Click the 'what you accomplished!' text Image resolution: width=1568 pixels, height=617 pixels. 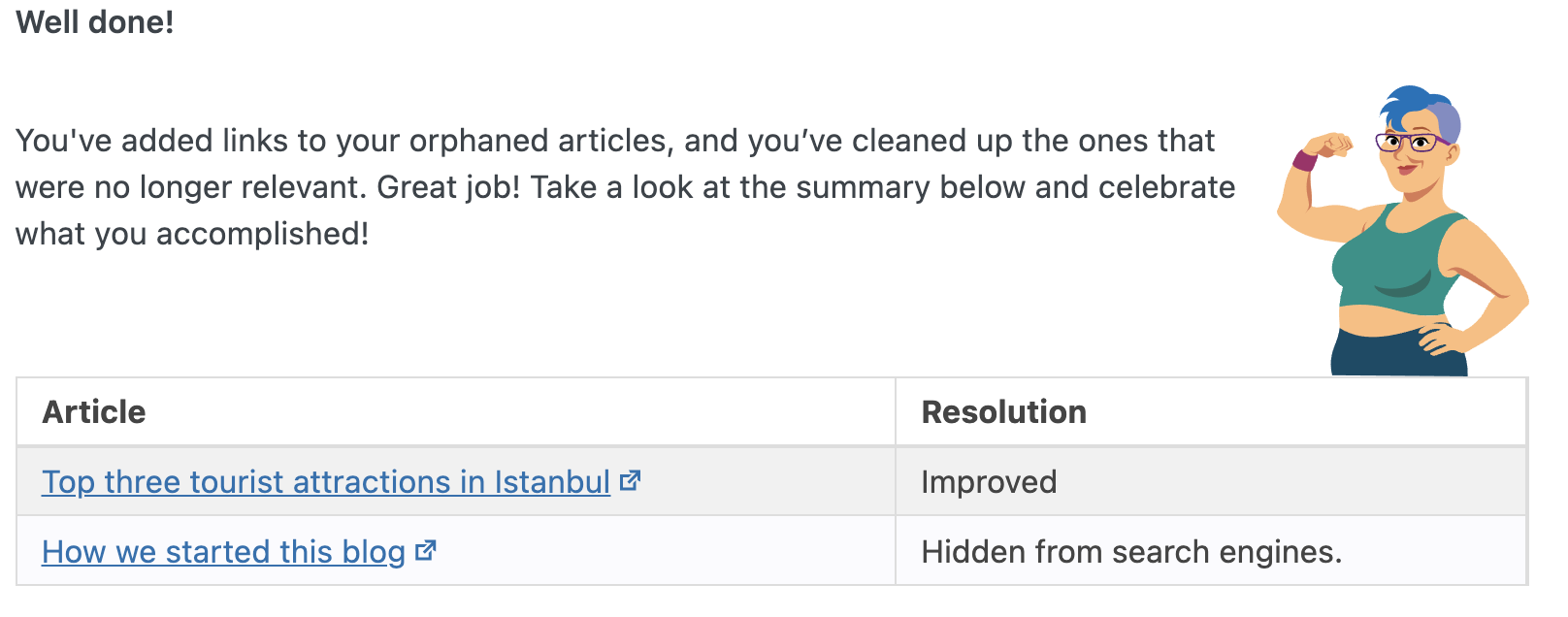point(192,234)
